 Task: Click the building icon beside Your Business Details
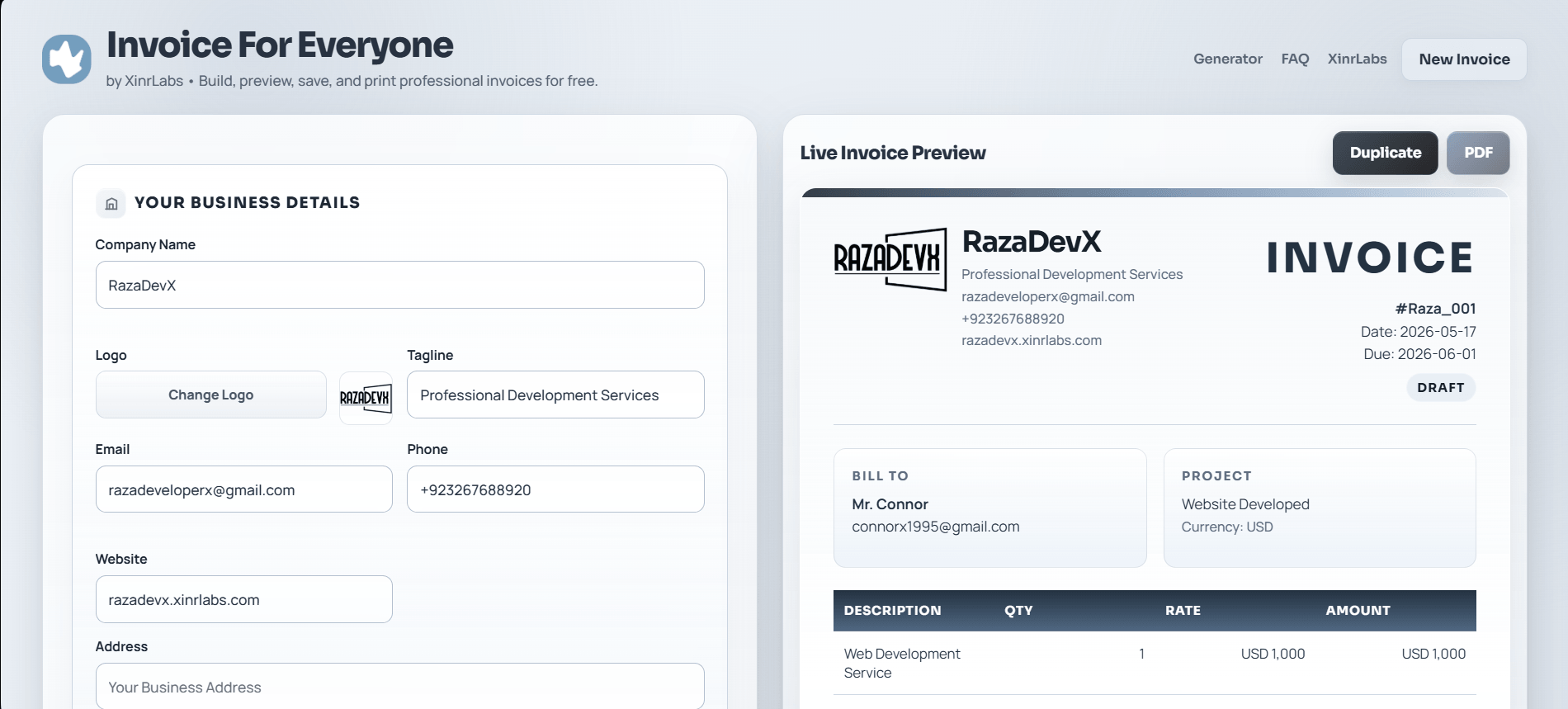[111, 203]
